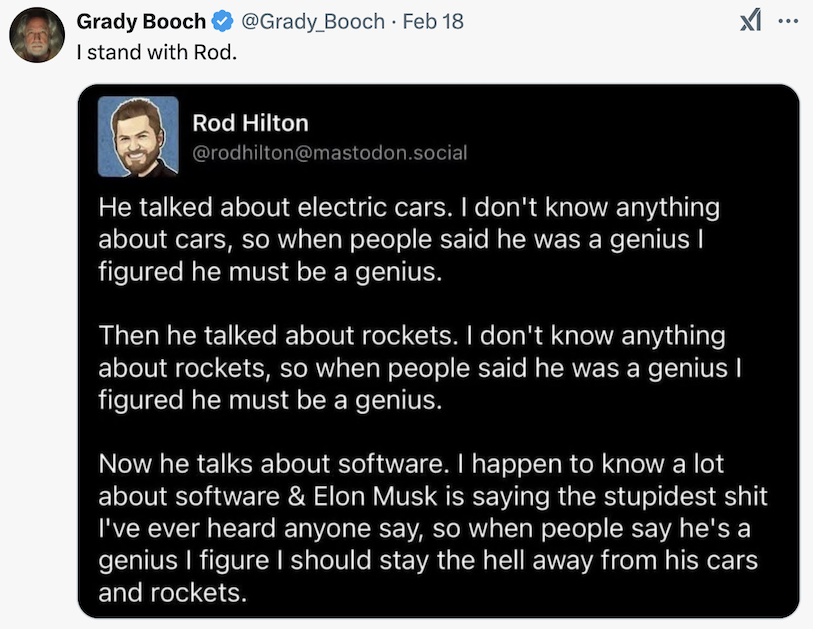
Task: Click the "I stand with Rod." text
Action: (x=157, y=51)
